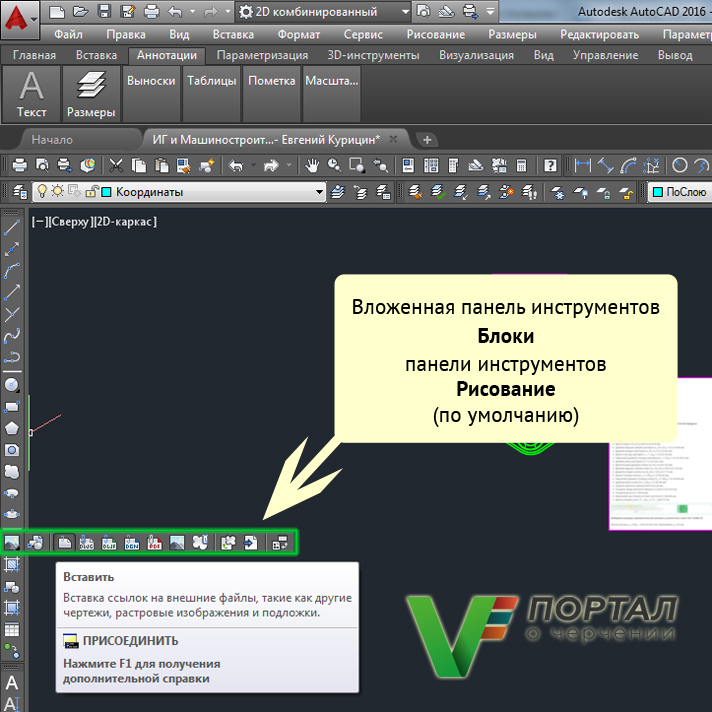The image size is (712, 712).
Task: Switch to the Начало document tab
Action: click(x=52, y=140)
